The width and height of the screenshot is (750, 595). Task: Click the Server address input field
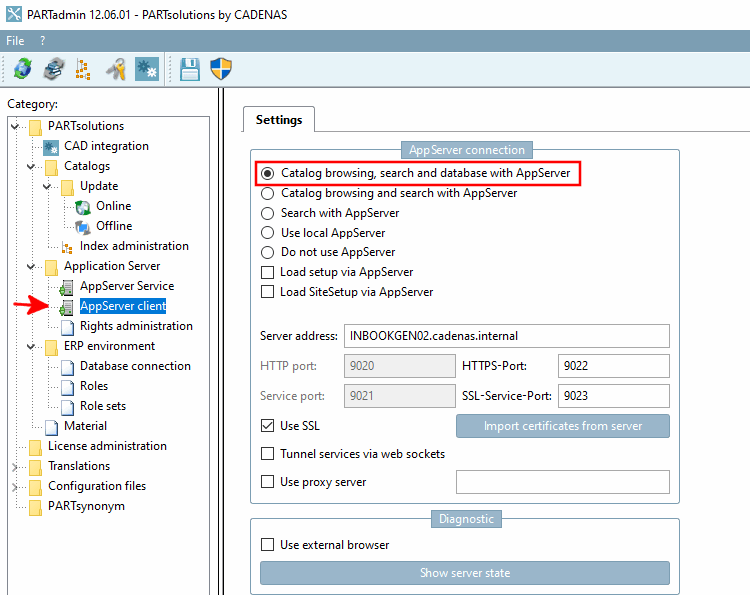click(507, 336)
